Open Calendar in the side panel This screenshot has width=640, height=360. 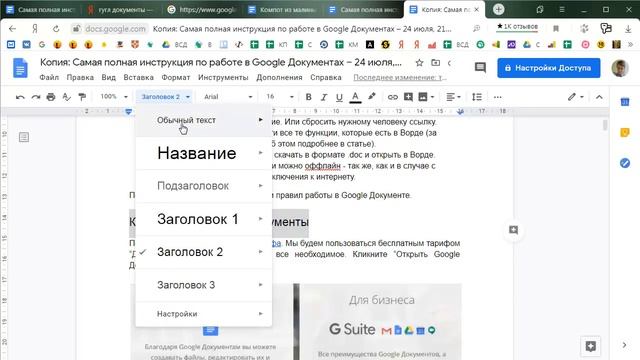(x=624, y=102)
